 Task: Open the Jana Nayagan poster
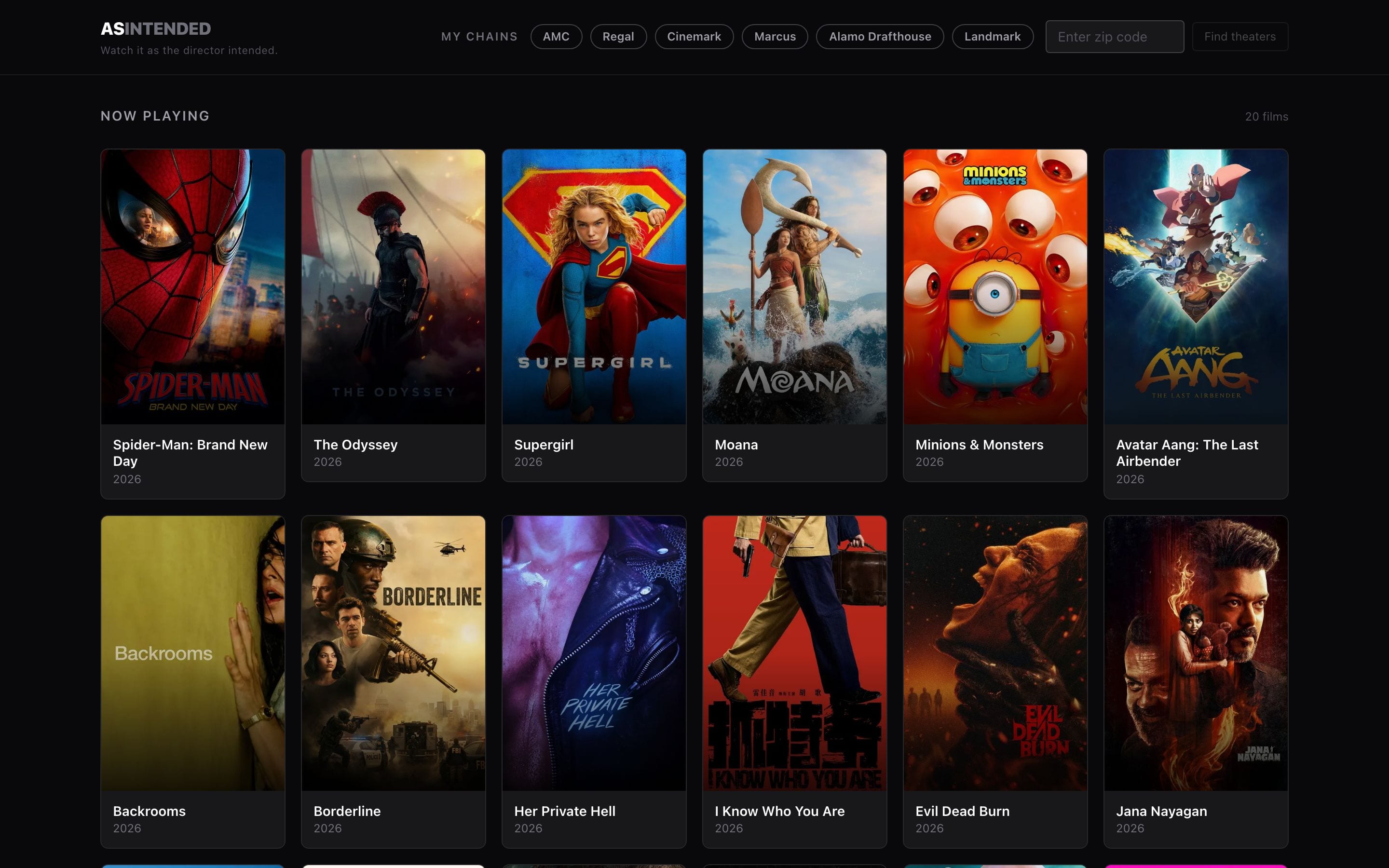click(1196, 653)
